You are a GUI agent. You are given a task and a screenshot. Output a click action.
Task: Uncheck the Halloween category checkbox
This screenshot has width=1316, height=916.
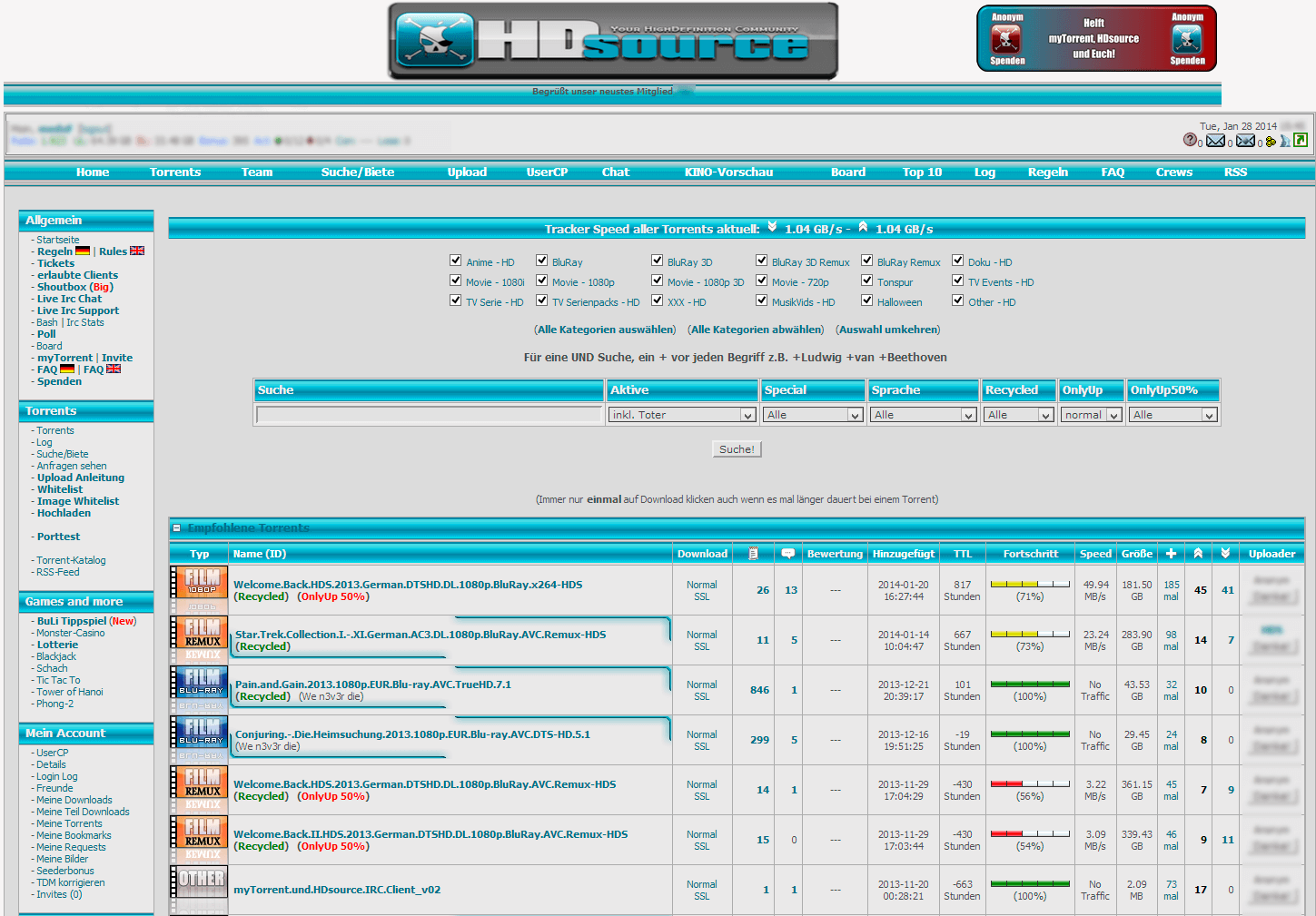click(867, 300)
